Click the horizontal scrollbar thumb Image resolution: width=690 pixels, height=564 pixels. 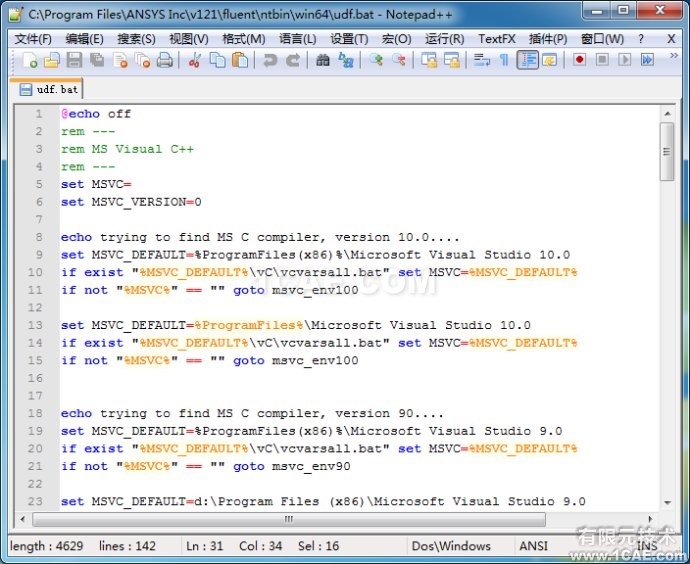[x=289, y=520]
